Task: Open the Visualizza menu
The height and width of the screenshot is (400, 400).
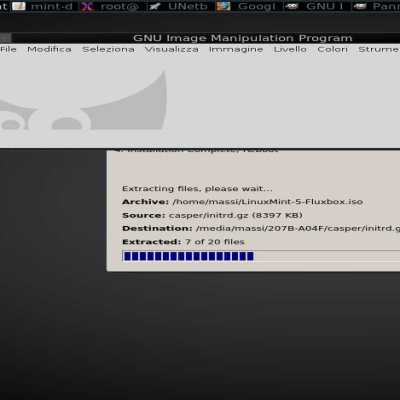Action: (x=172, y=49)
